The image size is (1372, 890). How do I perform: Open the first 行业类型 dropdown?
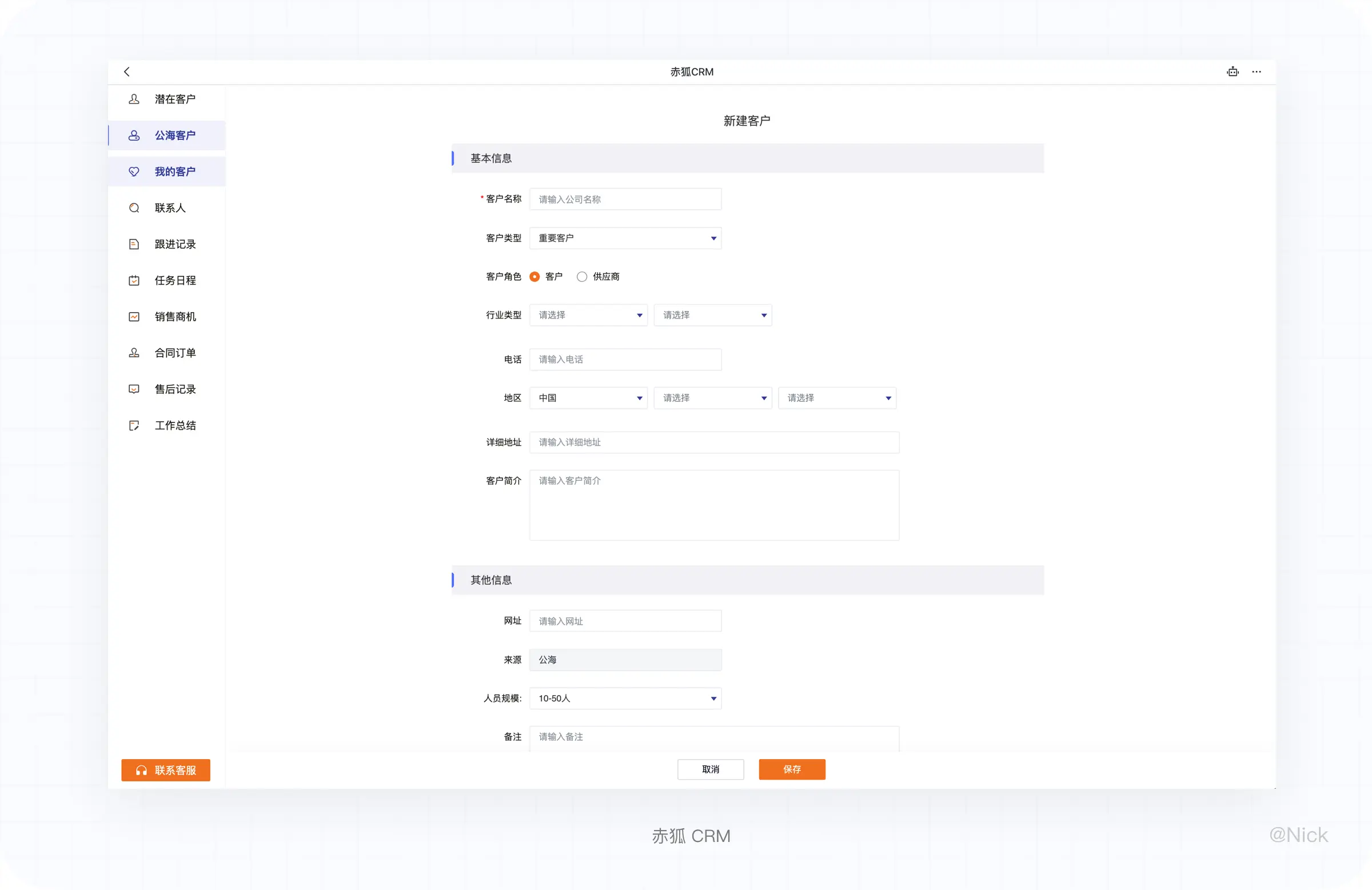tap(589, 316)
